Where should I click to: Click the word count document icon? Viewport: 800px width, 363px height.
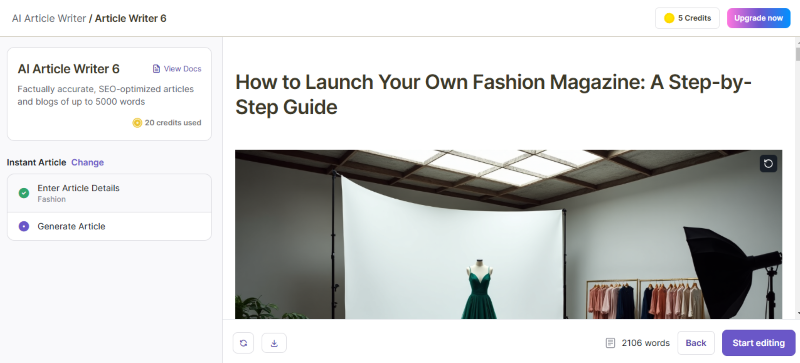coord(610,343)
